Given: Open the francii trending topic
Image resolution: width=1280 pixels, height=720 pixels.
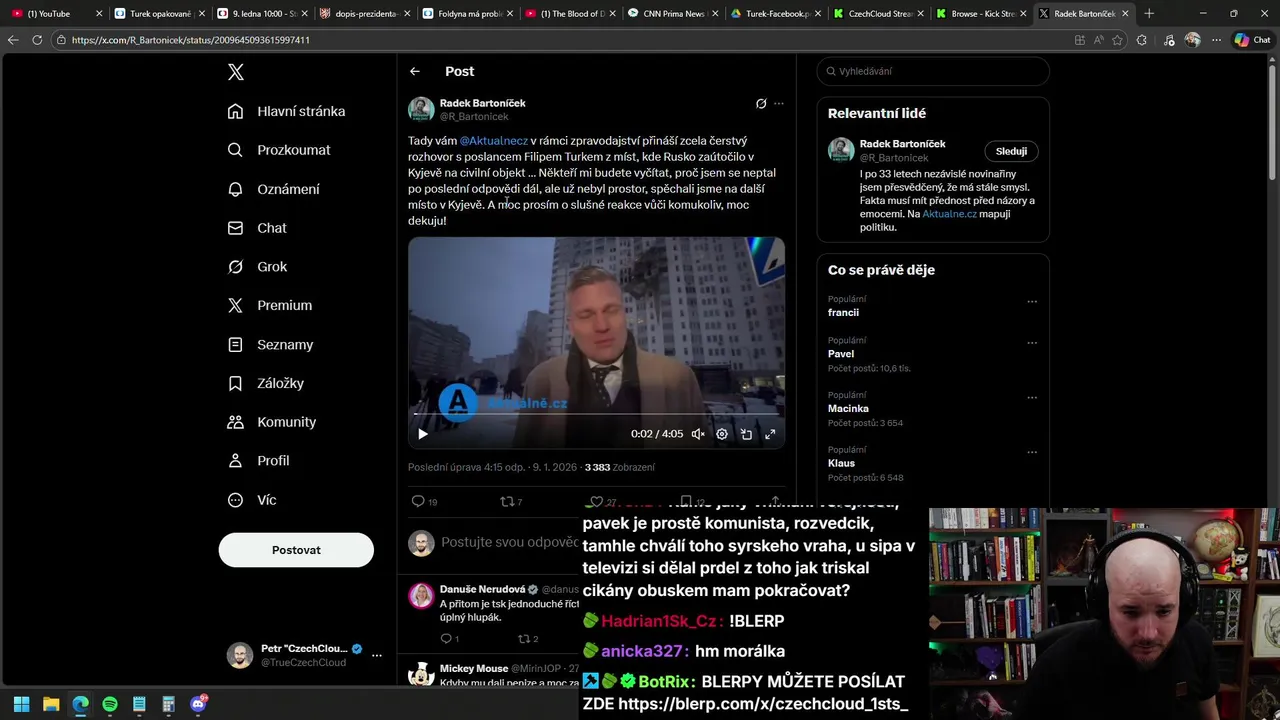Looking at the screenshot, I should point(843,313).
